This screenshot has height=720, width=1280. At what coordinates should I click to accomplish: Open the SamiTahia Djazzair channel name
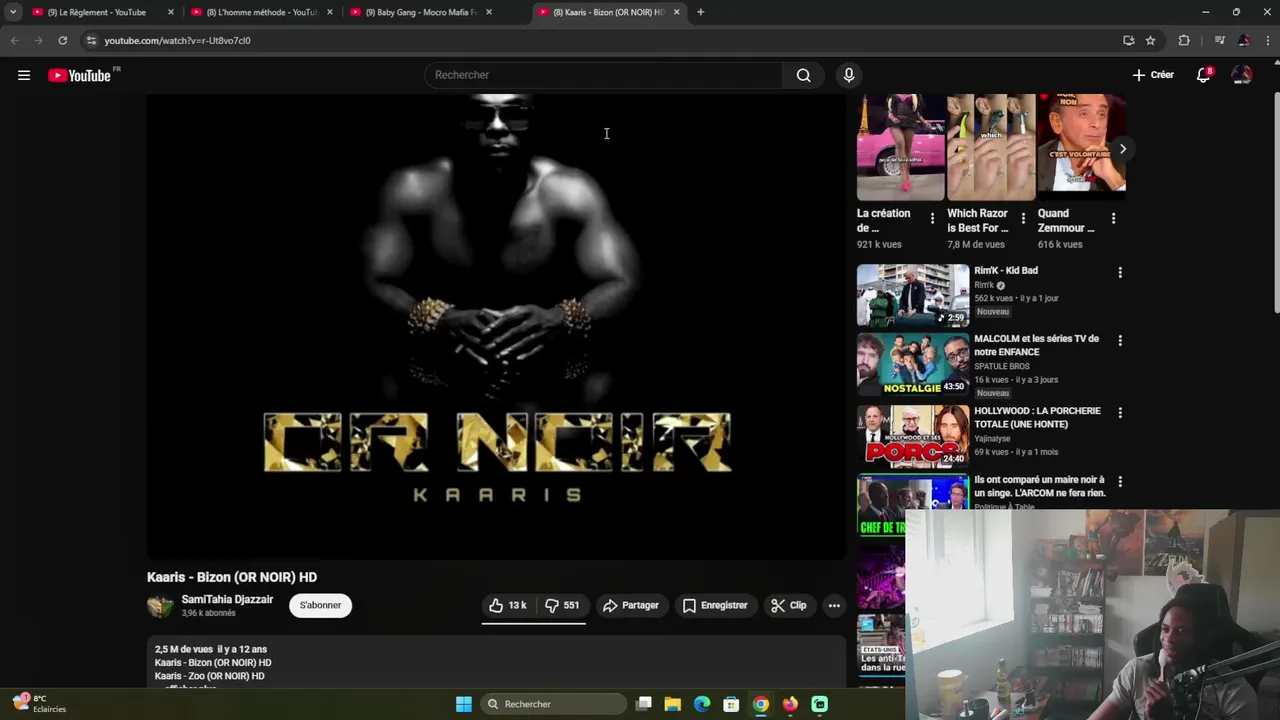tap(227, 599)
